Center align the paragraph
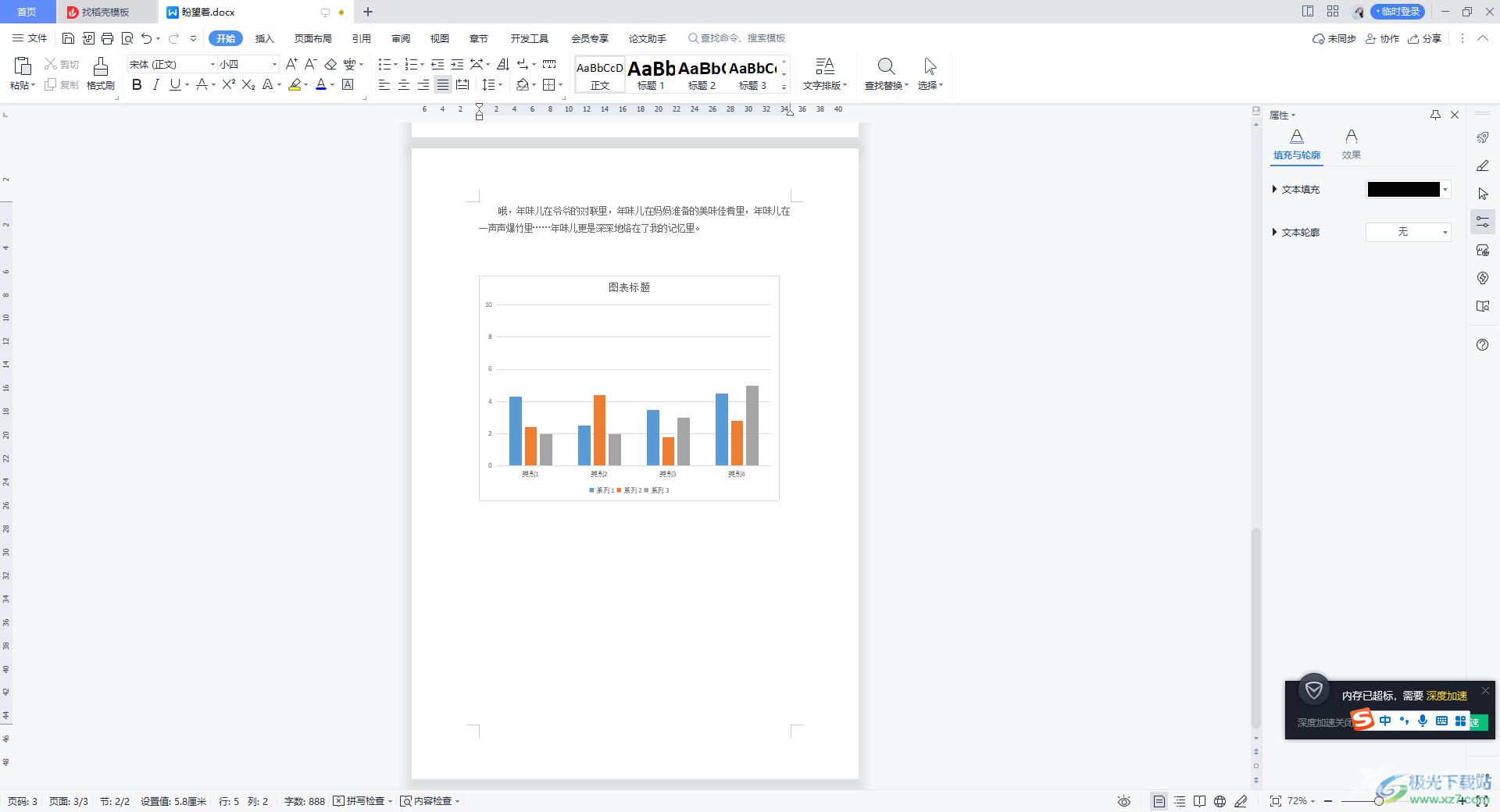1500x812 pixels. [x=403, y=84]
